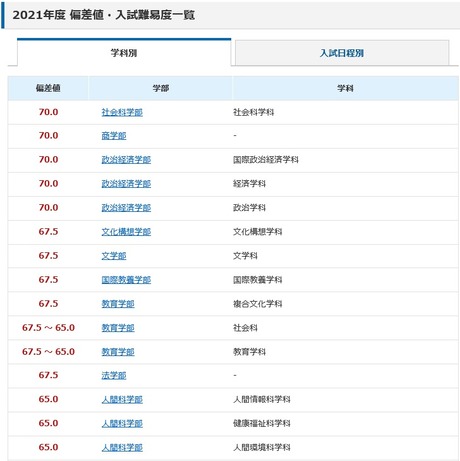Click the 70.0 value in 社会科学部 row
This screenshot has width=460, height=461.
tap(48, 112)
